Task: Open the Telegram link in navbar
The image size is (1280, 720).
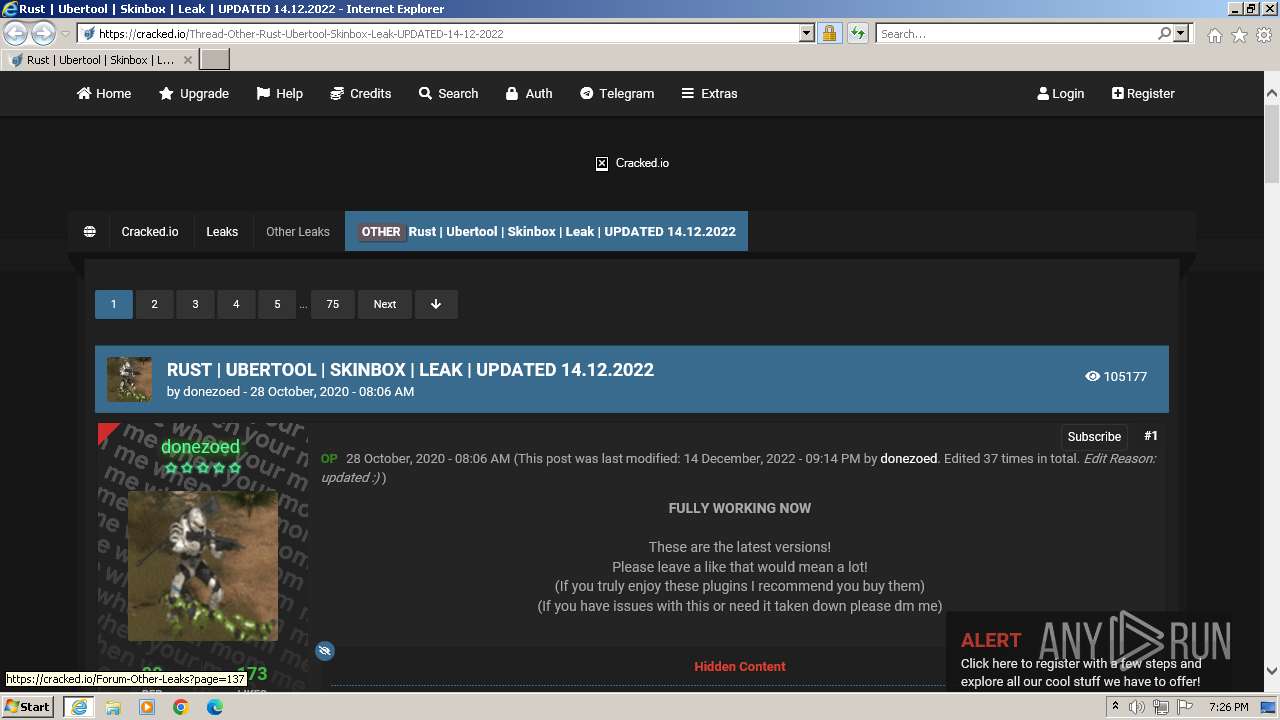Action: 617,93
